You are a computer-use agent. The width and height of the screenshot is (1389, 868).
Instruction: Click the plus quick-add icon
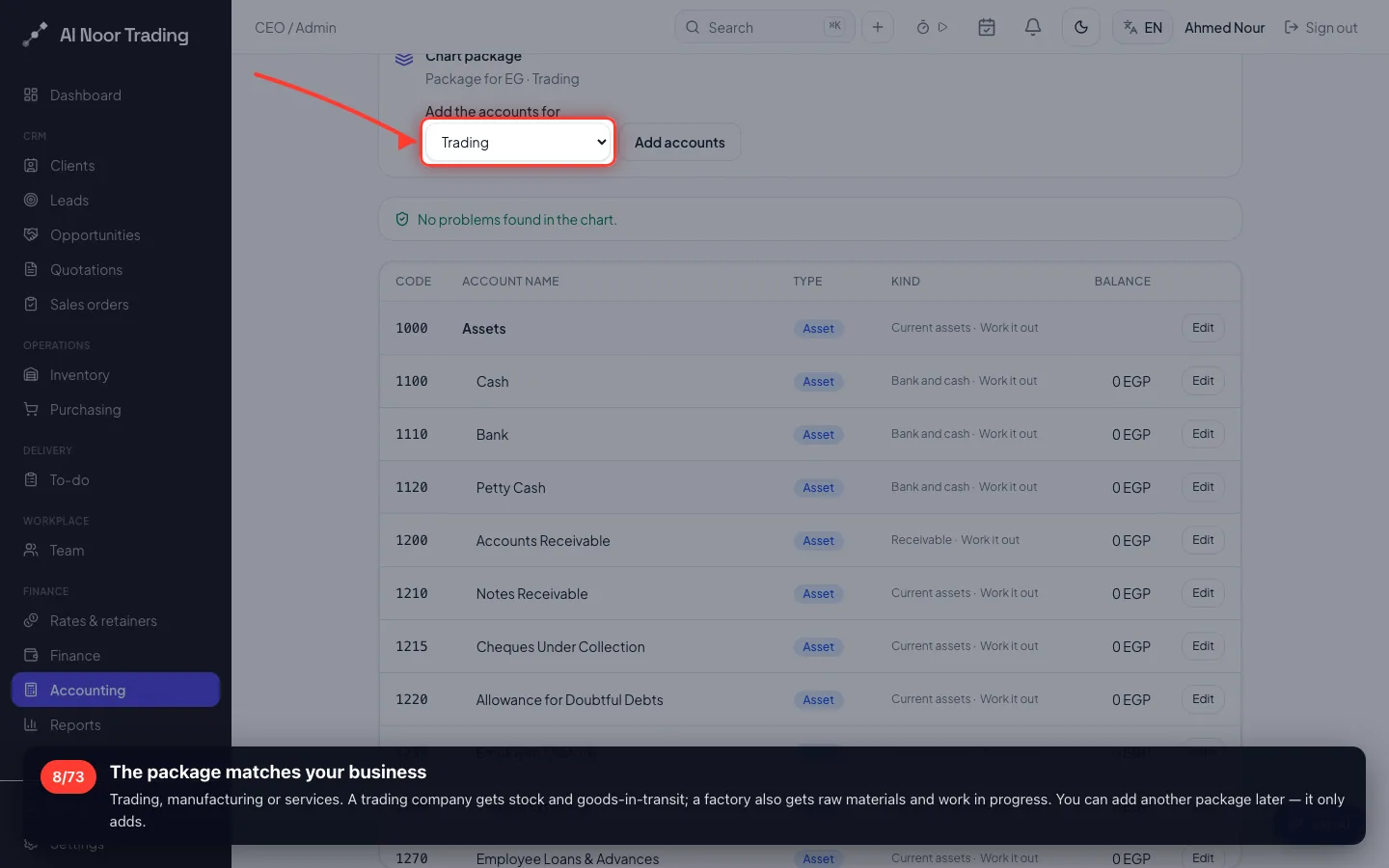point(878,27)
